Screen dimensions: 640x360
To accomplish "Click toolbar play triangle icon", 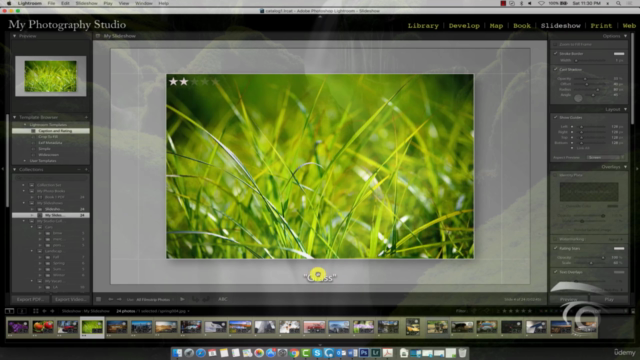I will click(182, 299).
